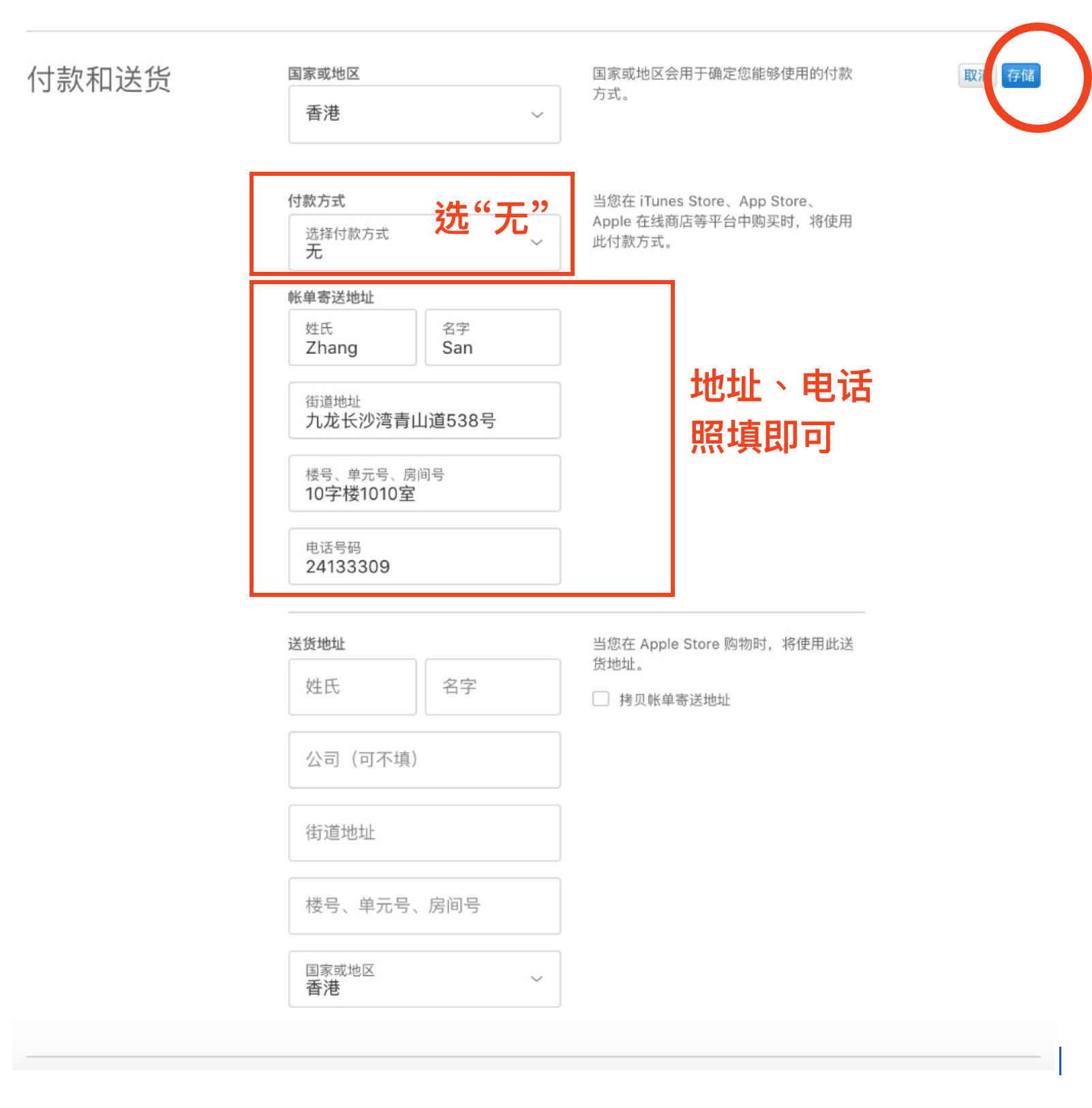Image resolution: width=1092 pixels, height=1108 pixels.
Task: Click the 拷贝帐单寄送地址 label text
Action: coord(674,700)
